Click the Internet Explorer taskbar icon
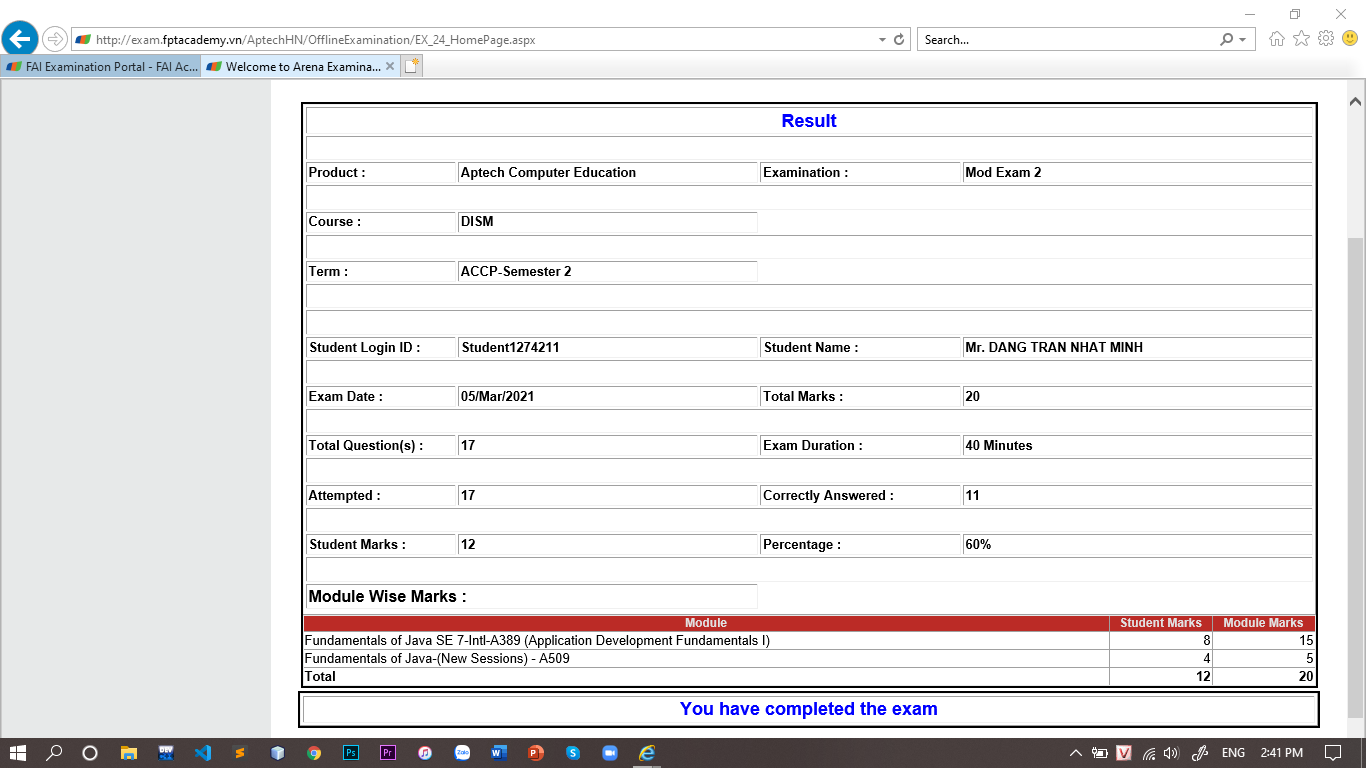Image resolution: width=1366 pixels, height=768 pixels. 647,752
